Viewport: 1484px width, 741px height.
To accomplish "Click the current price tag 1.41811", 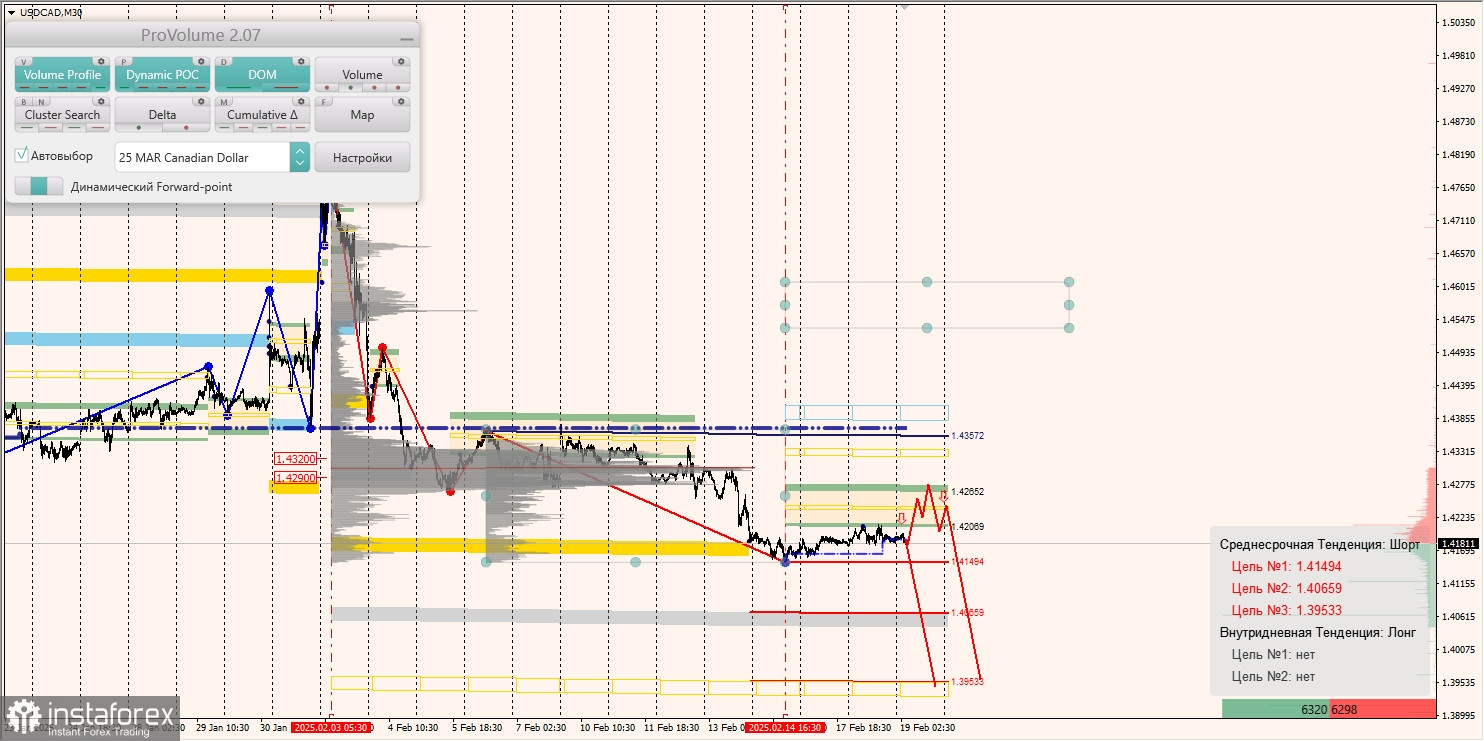I will tap(1458, 544).
